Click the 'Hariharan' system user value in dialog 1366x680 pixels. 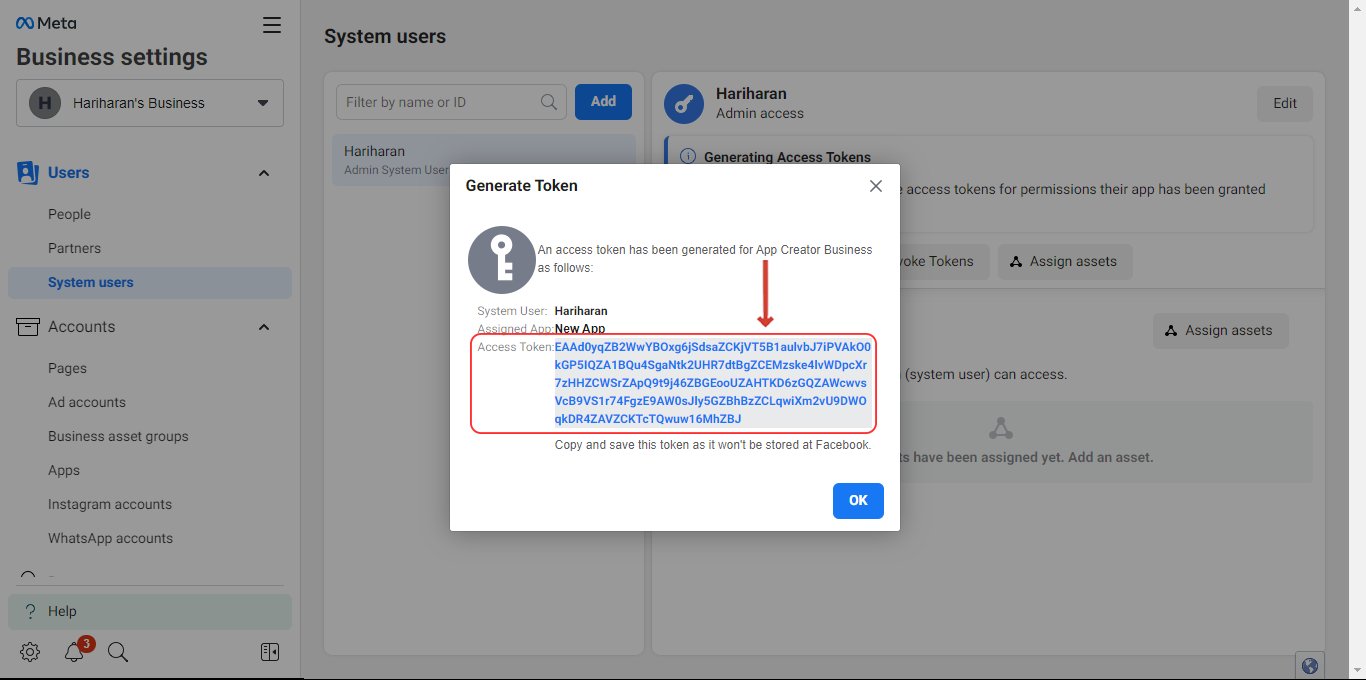click(581, 311)
